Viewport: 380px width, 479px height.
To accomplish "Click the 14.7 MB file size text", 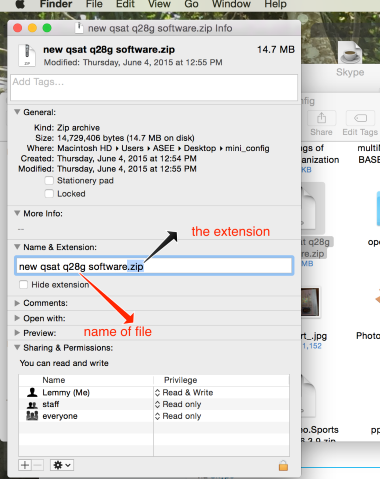I will pyautogui.click(x=276, y=50).
